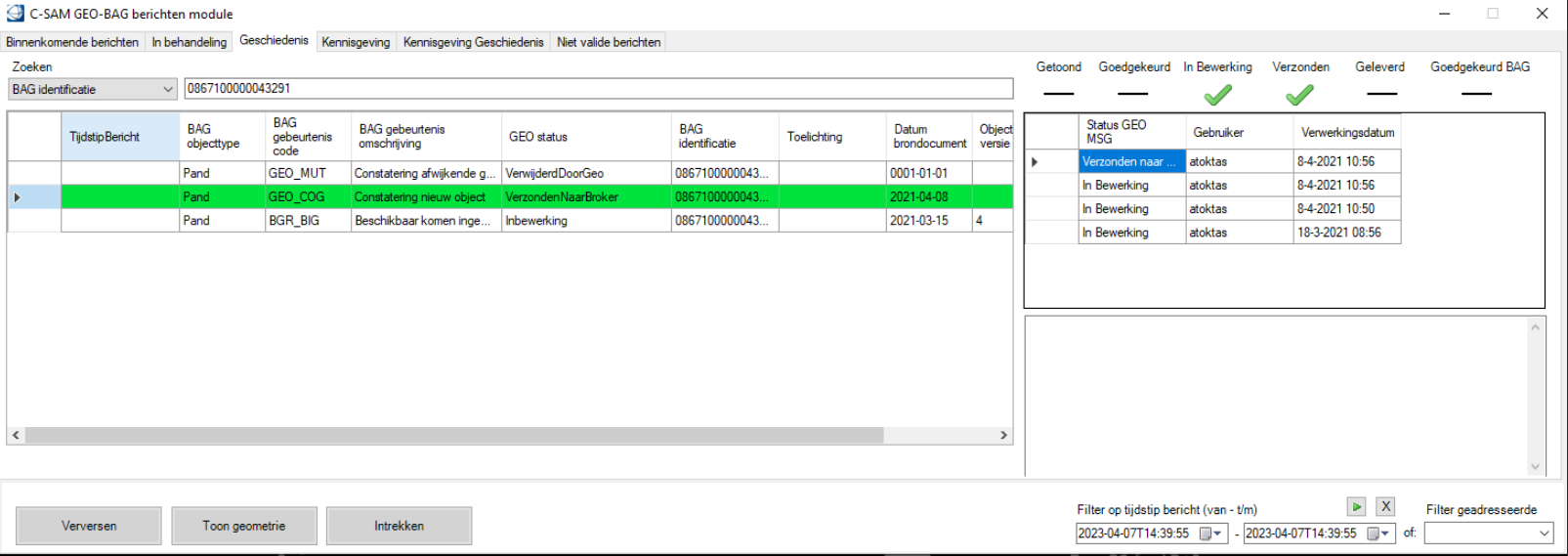Click date cell 2021-03-15
The image size is (1568, 556).
coord(929,221)
